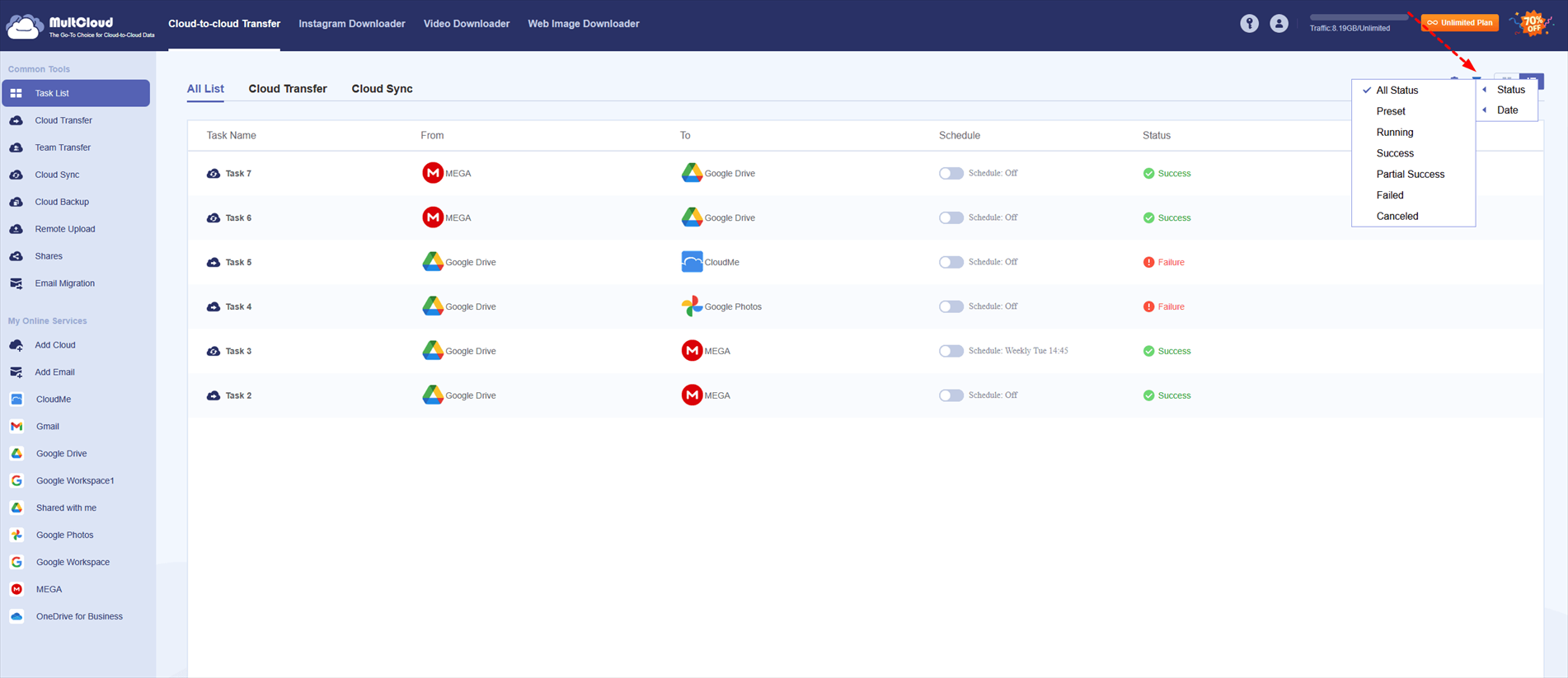
Task: Click Add Cloud in My Online Services
Action: 54,345
